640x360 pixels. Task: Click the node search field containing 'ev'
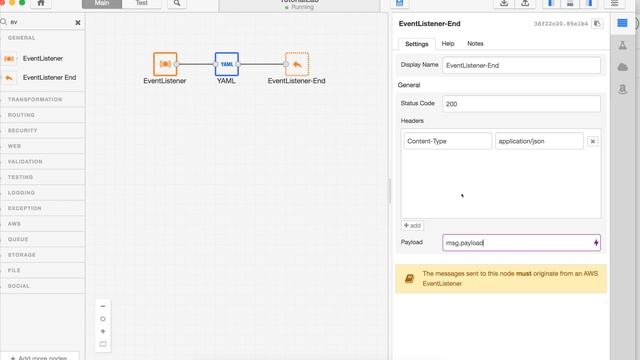(x=41, y=22)
